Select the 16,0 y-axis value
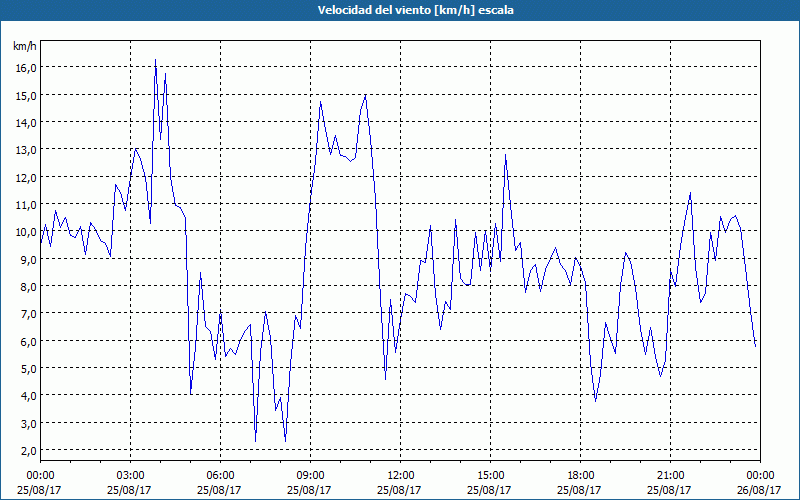The width and height of the screenshot is (800, 500). point(26,68)
